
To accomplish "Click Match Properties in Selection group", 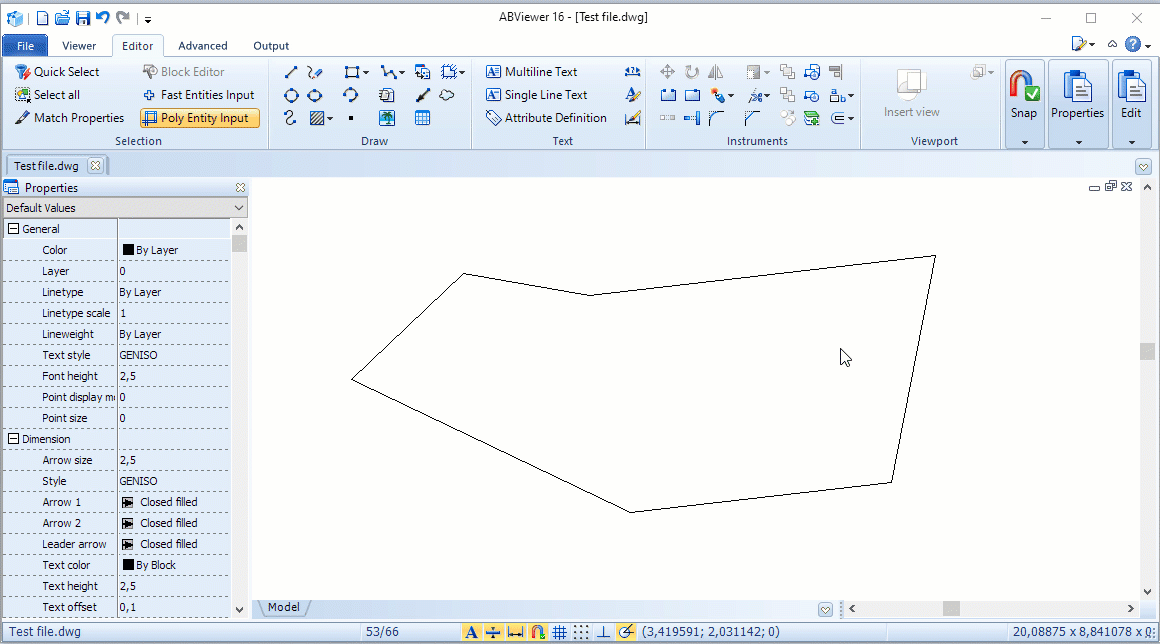I will [68, 117].
